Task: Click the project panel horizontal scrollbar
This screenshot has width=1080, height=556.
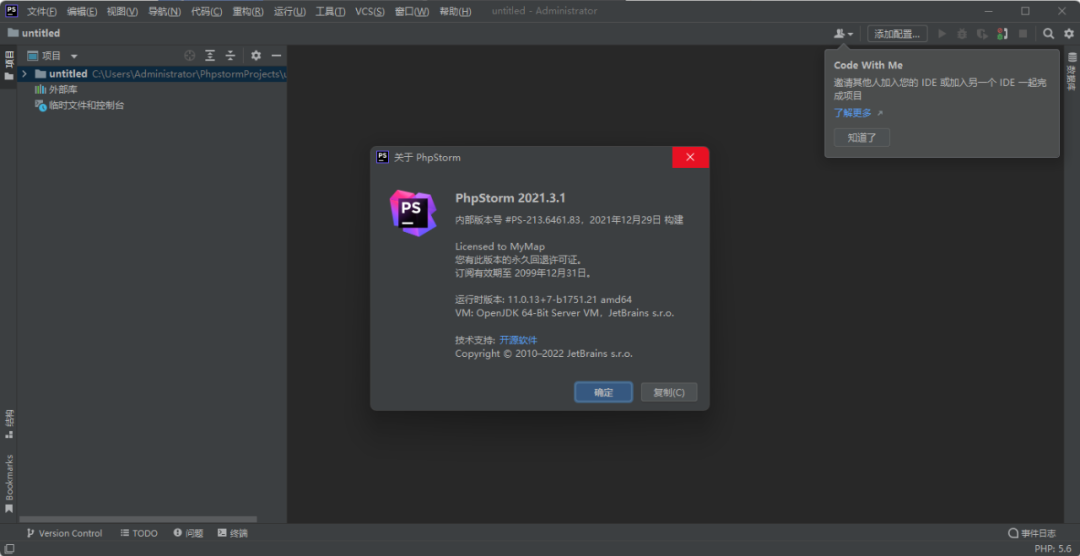Action: (x=138, y=519)
